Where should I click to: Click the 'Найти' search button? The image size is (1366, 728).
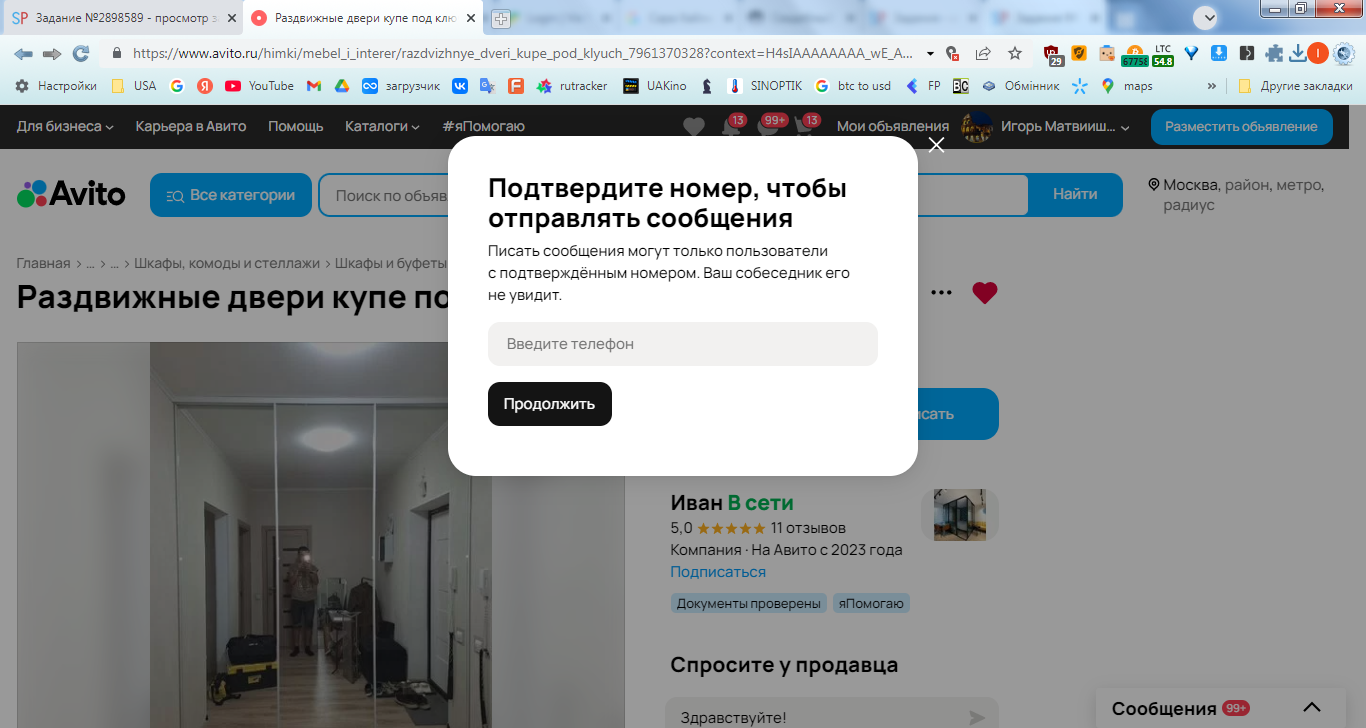pos(1075,195)
